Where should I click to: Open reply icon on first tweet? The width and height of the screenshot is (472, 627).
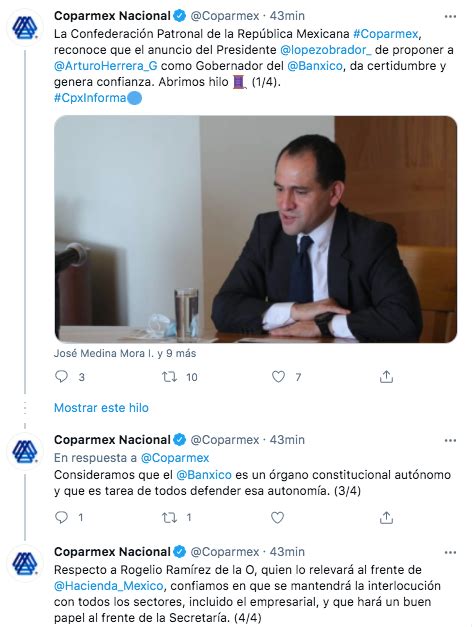[x=61, y=376]
